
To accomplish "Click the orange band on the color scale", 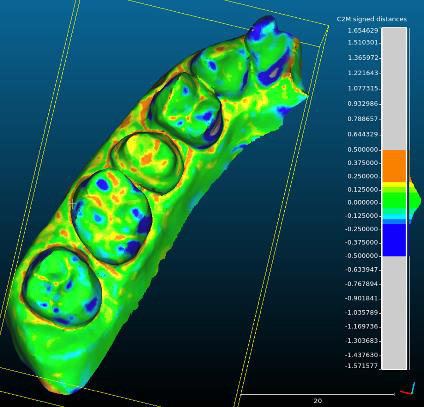I will [394, 166].
